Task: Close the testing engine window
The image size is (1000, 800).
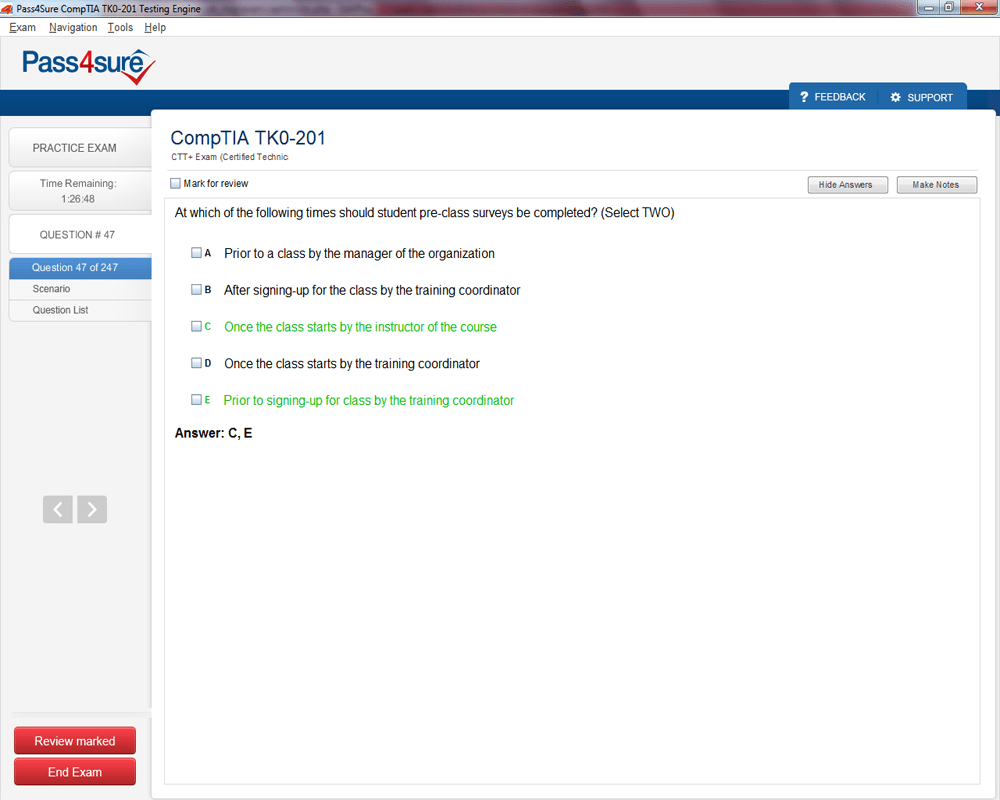Action: [x=979, y=7]
